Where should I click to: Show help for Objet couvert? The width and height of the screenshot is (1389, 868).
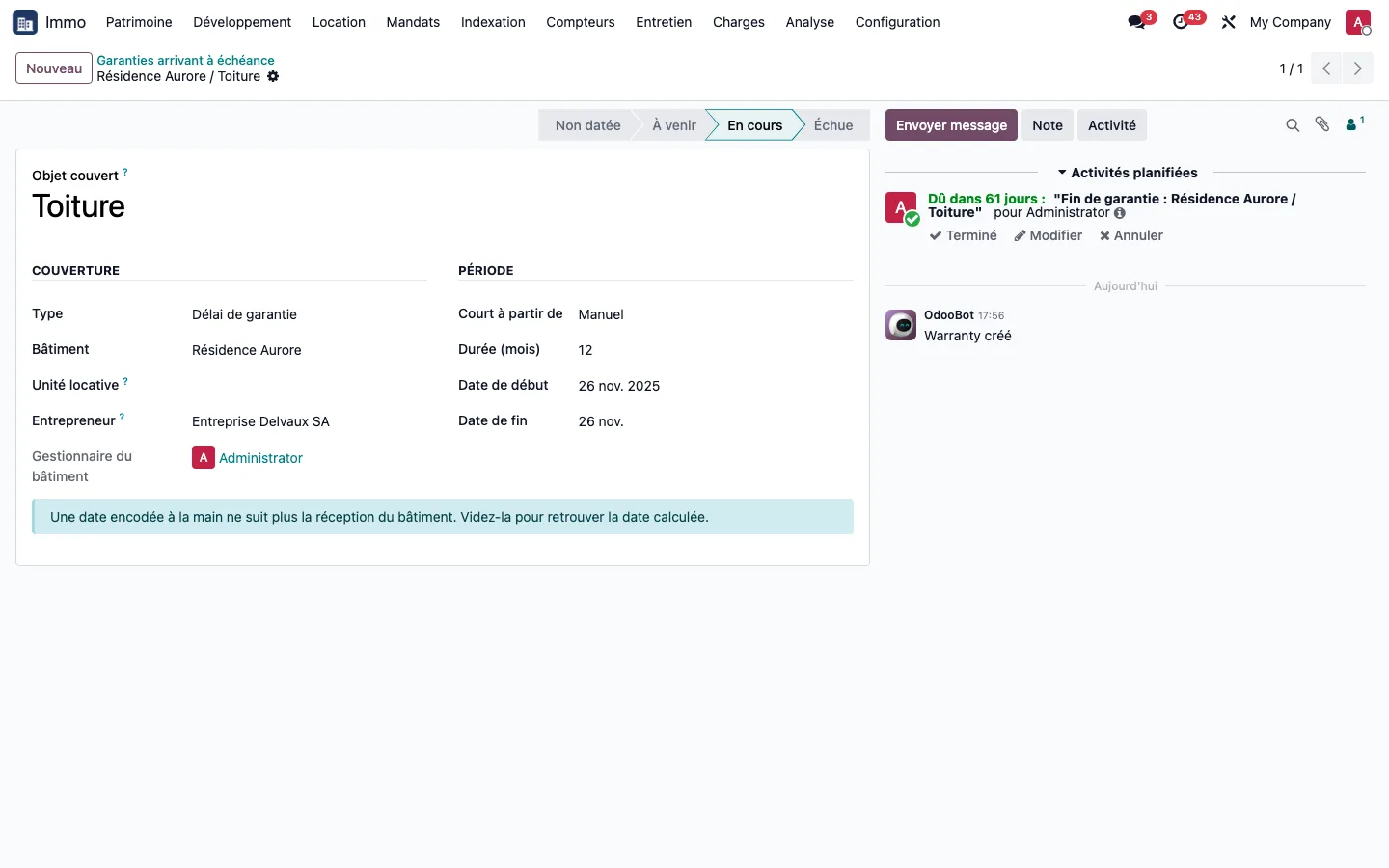point(124,172)
